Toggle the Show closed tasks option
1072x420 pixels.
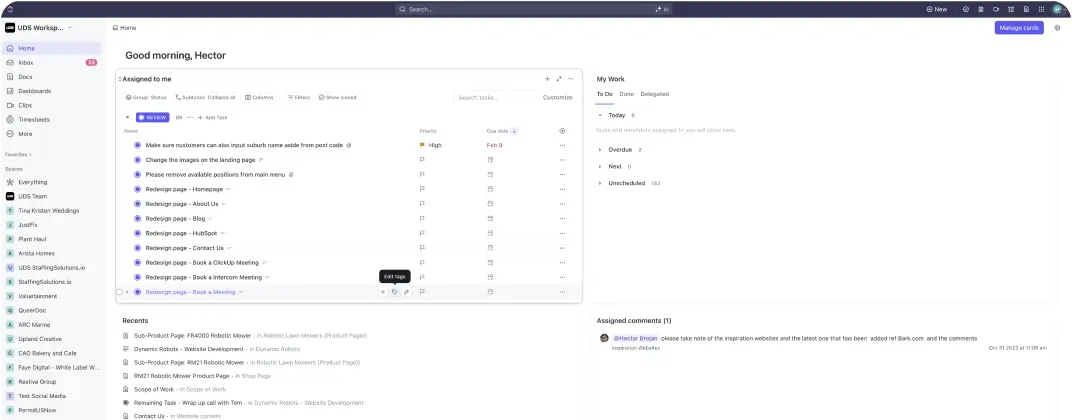coord(337,97)
